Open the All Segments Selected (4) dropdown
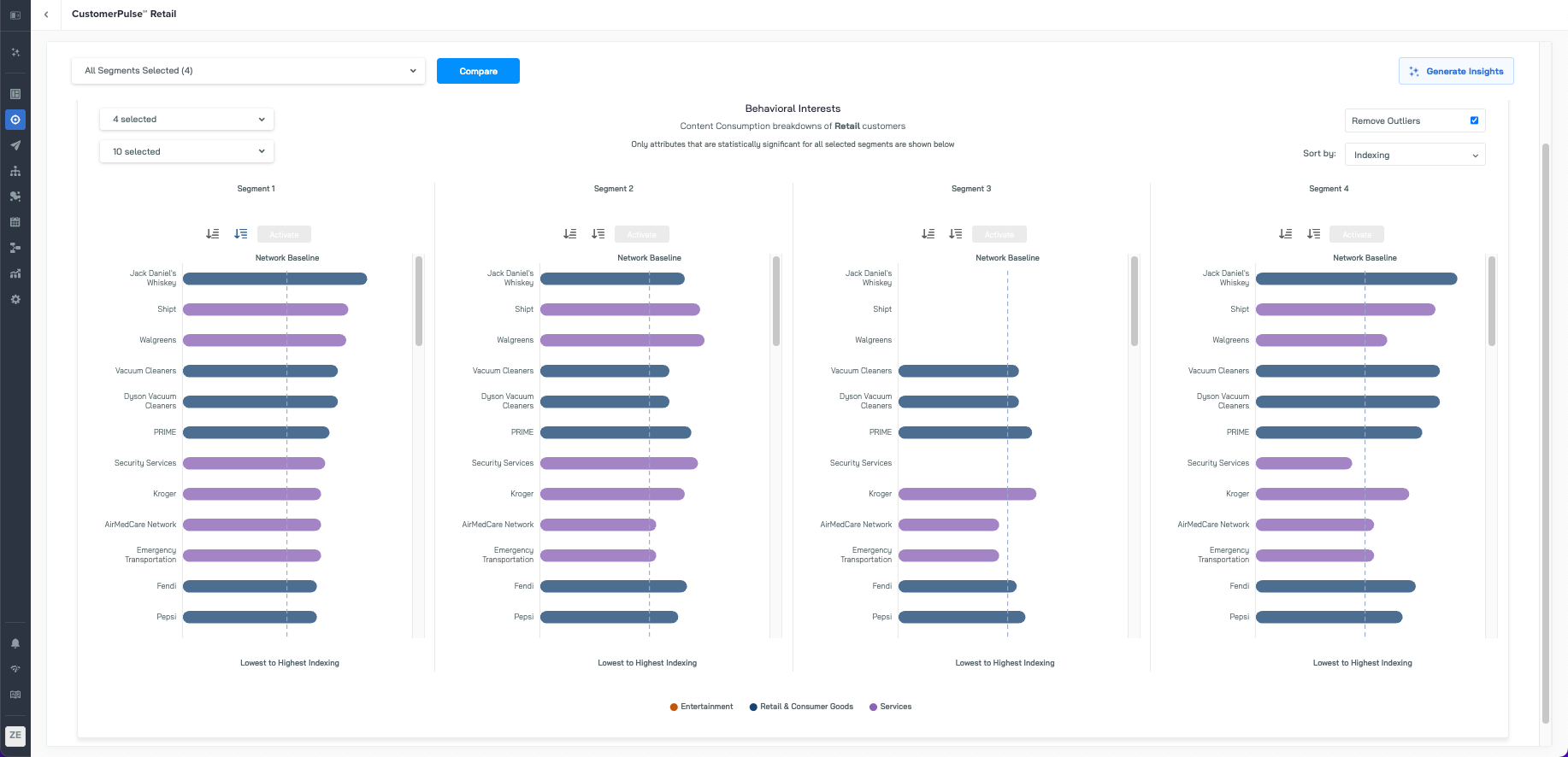 pos(248,71)
